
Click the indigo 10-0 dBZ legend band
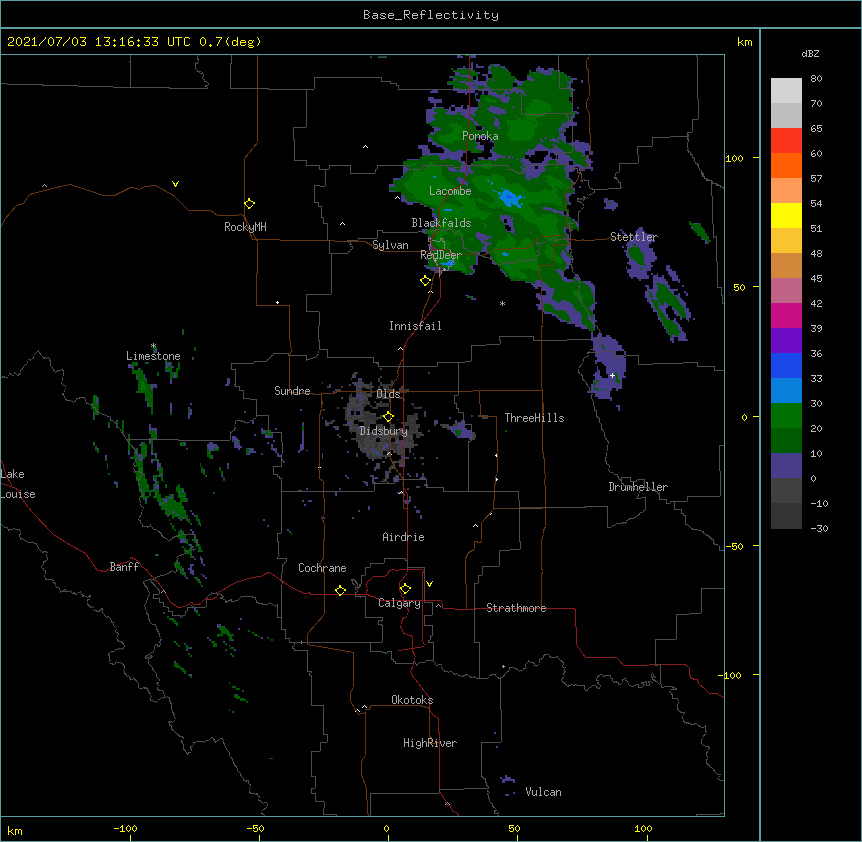(x=786, y=466)
